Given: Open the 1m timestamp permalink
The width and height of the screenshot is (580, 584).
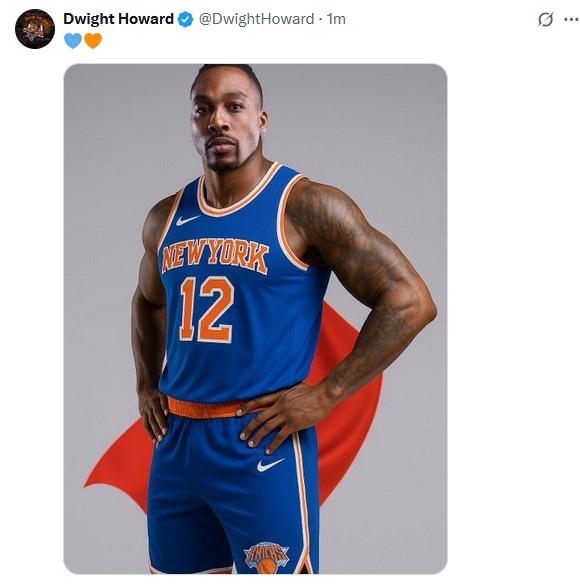Looking at the screenshot, I should 336,19.
